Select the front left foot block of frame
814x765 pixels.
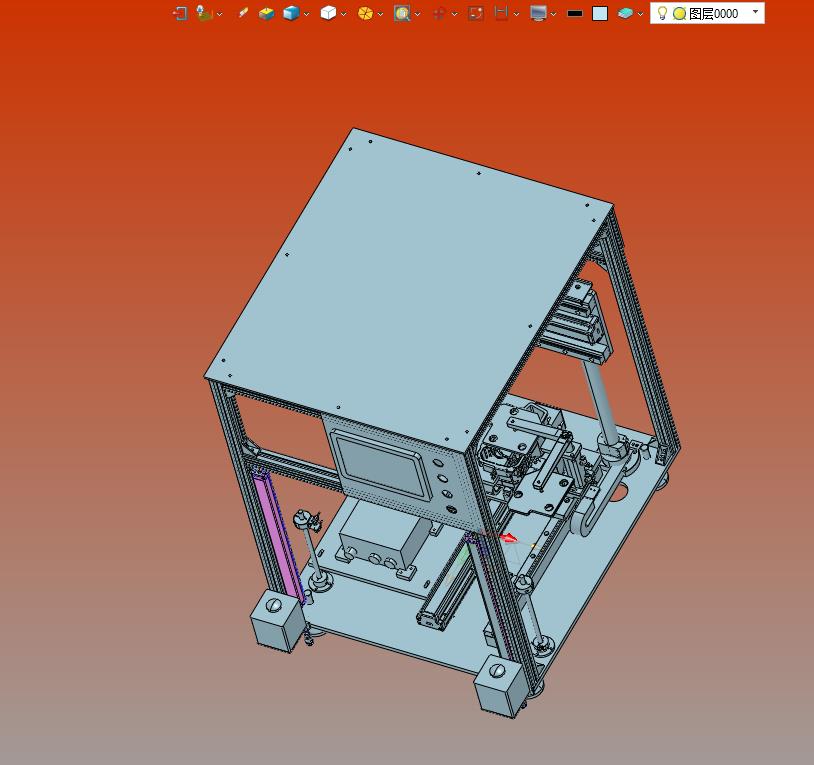pos(277,621)
